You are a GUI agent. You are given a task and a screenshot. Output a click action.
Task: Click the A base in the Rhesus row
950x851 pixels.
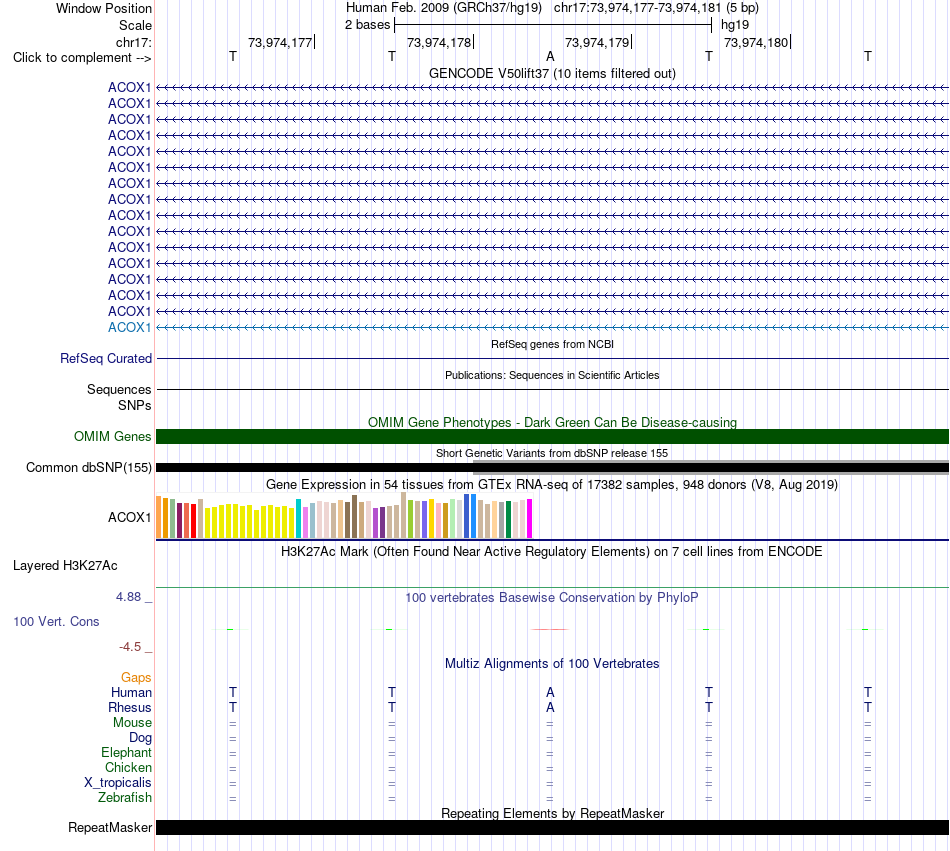[550, 707]
